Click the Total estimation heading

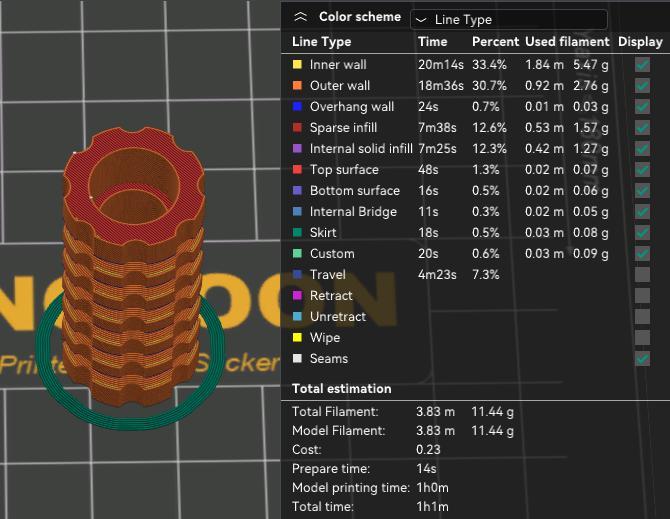341,388
